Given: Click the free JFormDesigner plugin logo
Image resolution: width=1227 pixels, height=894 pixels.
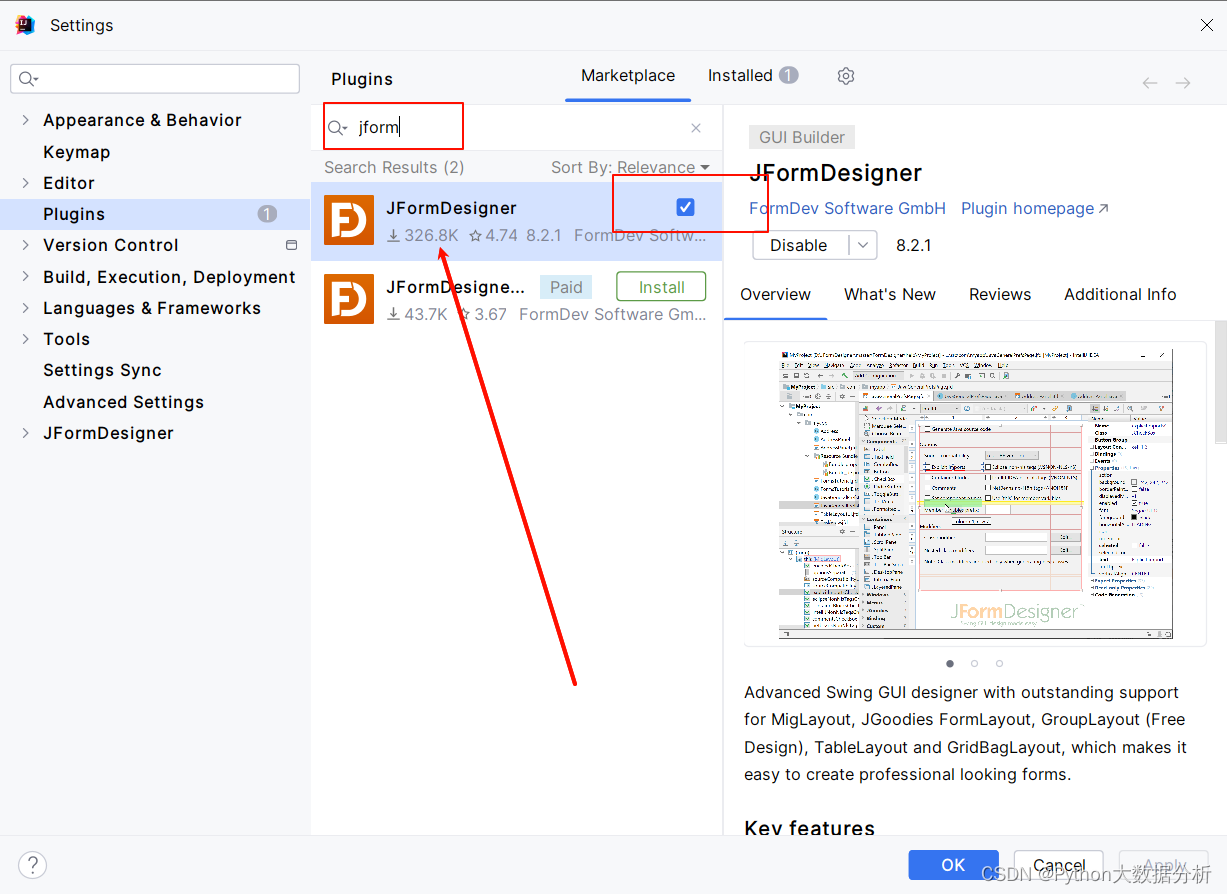Looking at the screenshot, I should [349, 221].
